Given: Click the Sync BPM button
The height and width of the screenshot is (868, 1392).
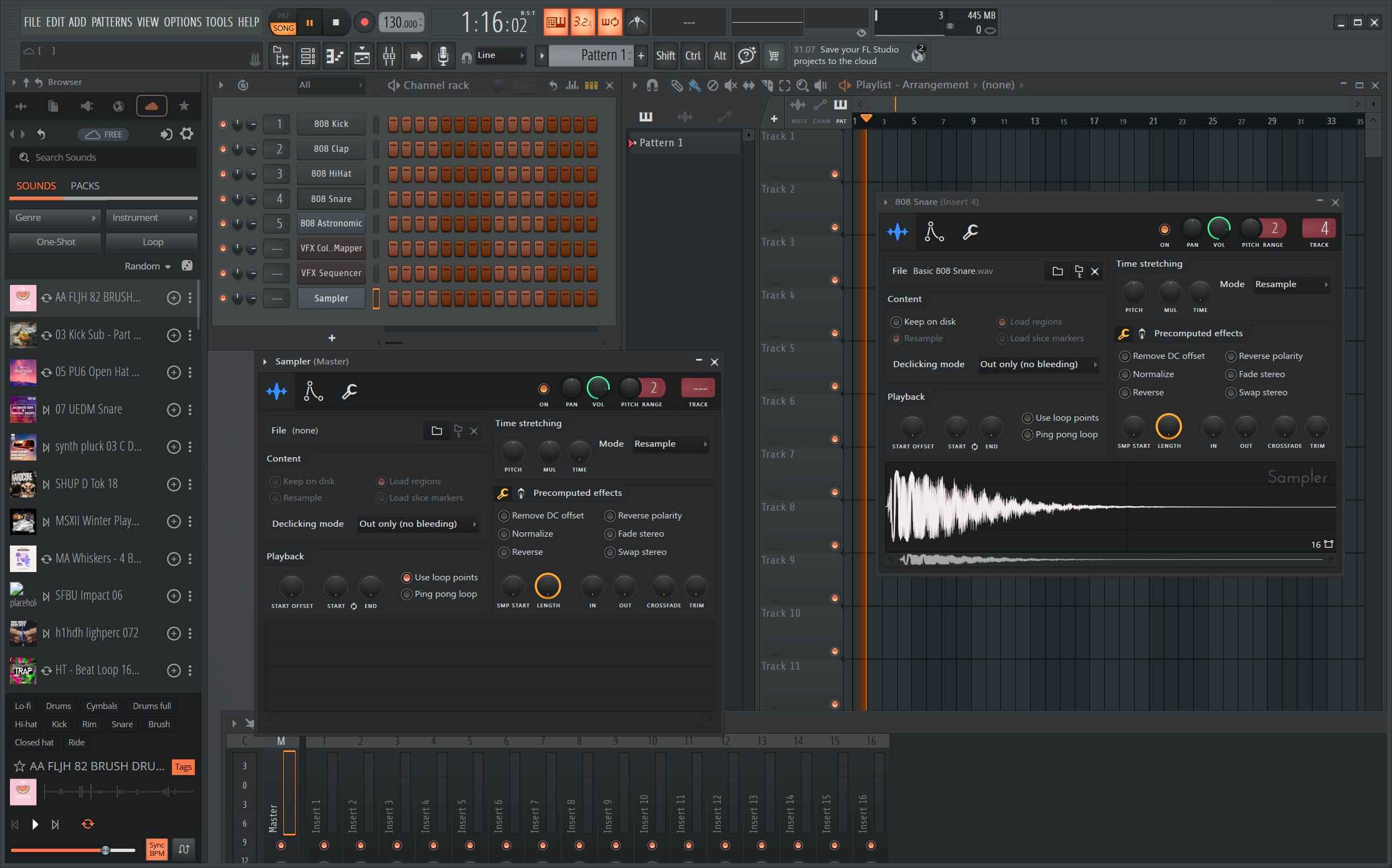Looking at the screenshot, I should tap(157, 849).
